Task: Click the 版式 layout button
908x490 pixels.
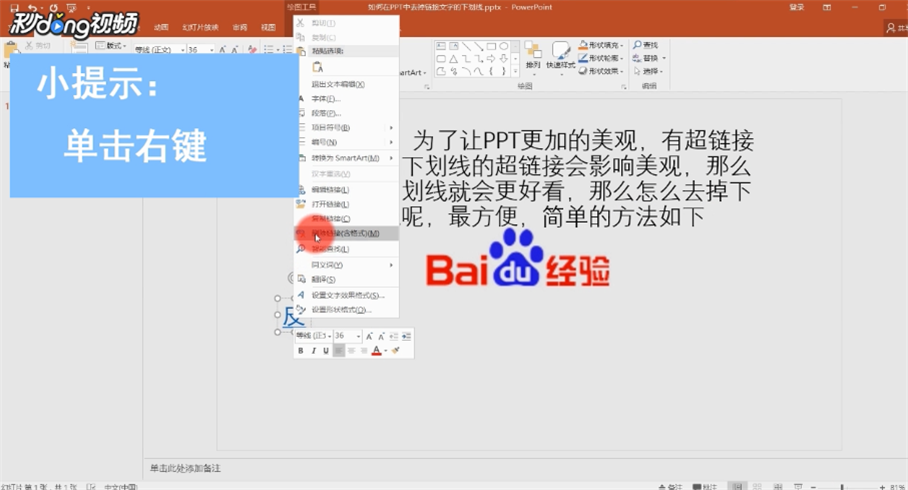Action: pyautogui.click(x=111, y=45)
